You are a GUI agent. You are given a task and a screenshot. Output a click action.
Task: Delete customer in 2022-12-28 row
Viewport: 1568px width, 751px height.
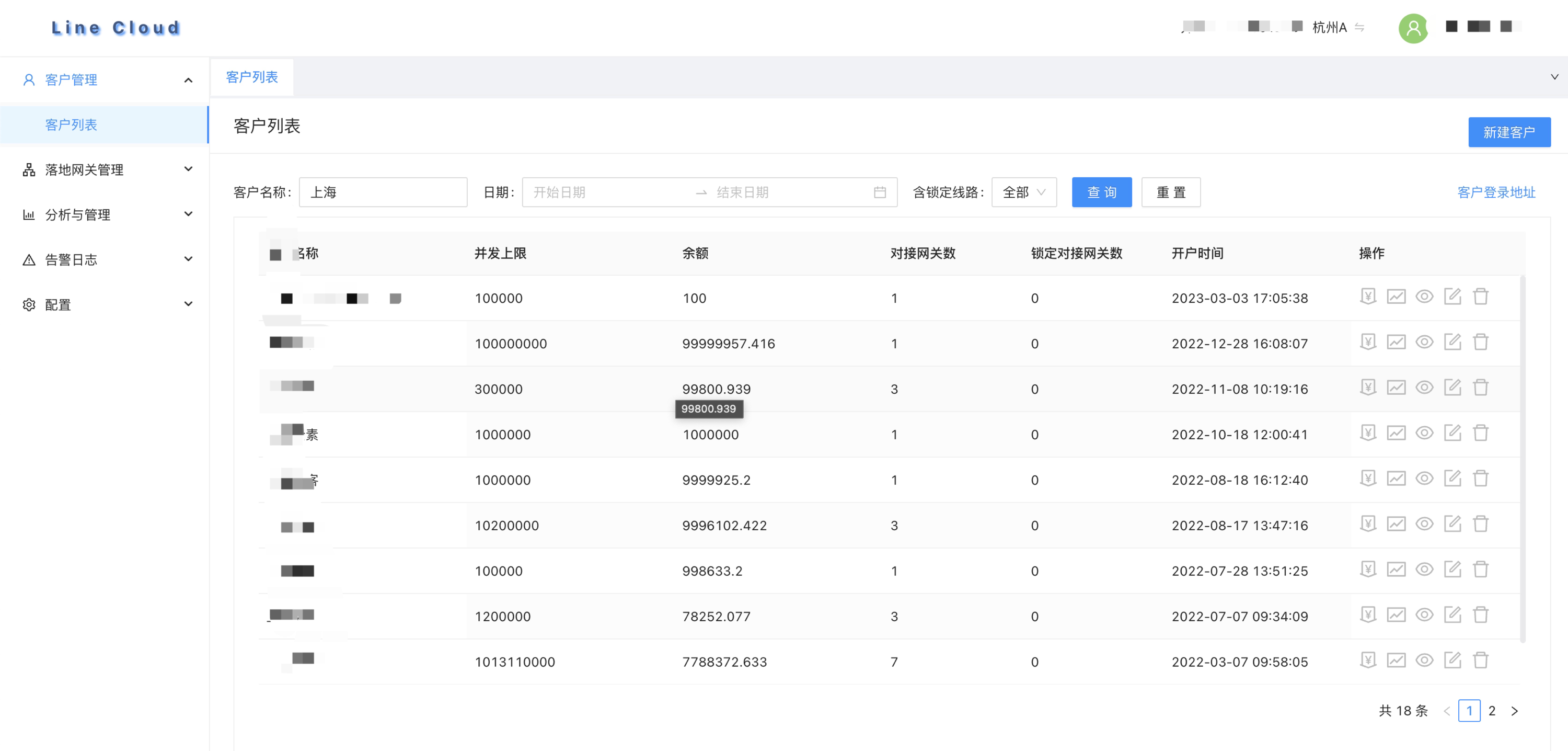(1480, 343)
